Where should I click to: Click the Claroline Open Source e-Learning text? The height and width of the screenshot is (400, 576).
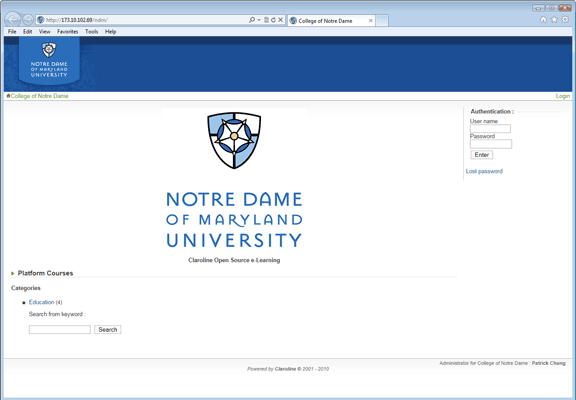click(234, 260)
